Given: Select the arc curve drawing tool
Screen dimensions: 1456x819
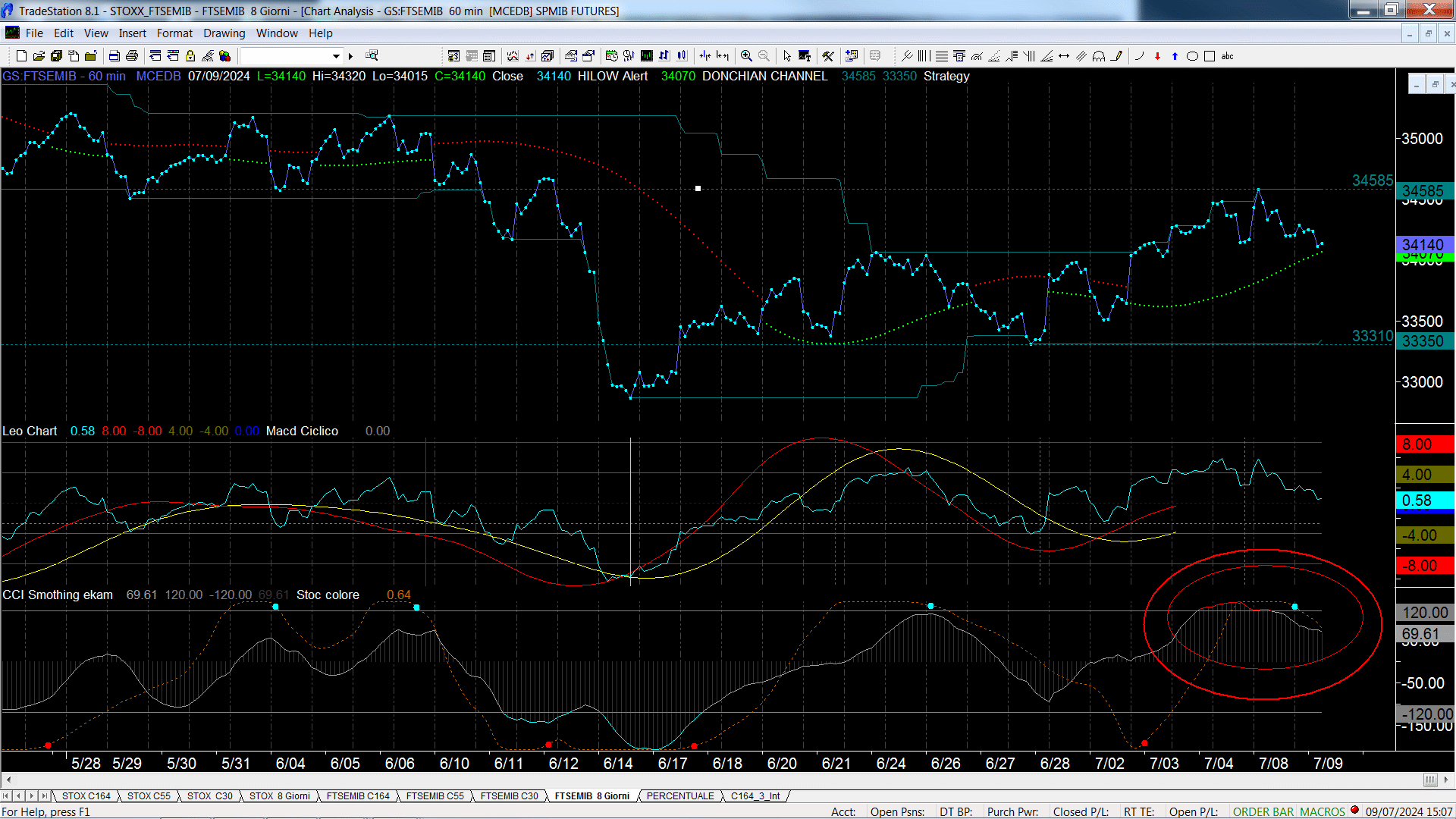Looking at the screenshot, I should pos(1139,56).
